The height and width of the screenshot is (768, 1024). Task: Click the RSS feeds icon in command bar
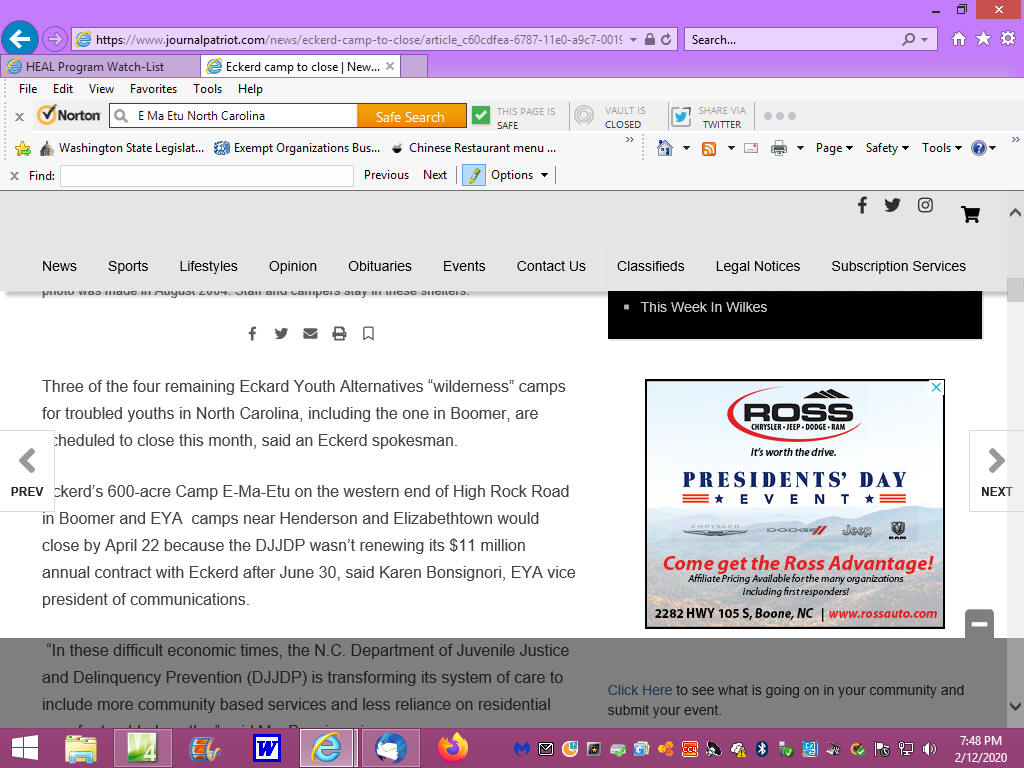[x=709, y=148]
